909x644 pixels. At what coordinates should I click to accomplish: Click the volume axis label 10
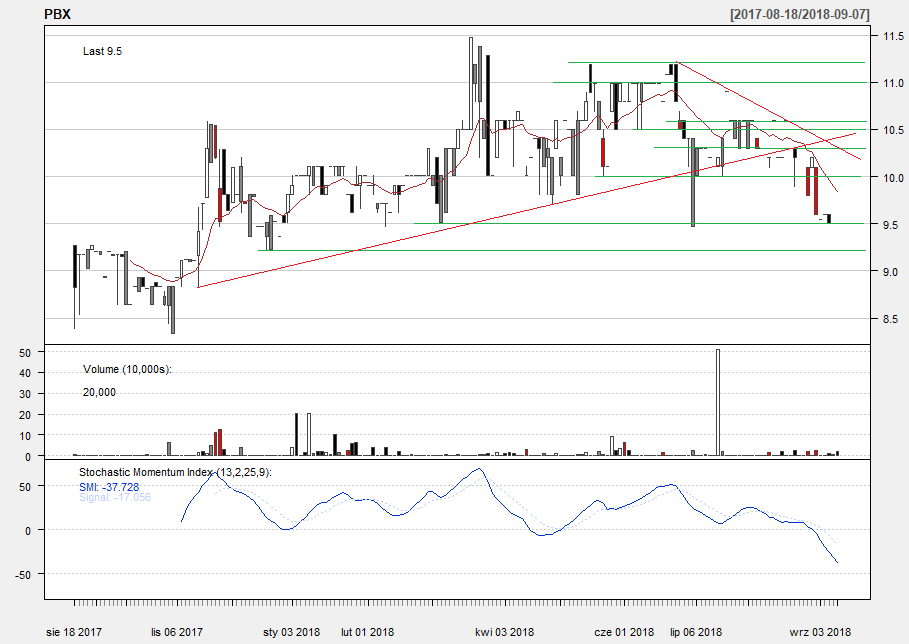(x=25, y=436)
